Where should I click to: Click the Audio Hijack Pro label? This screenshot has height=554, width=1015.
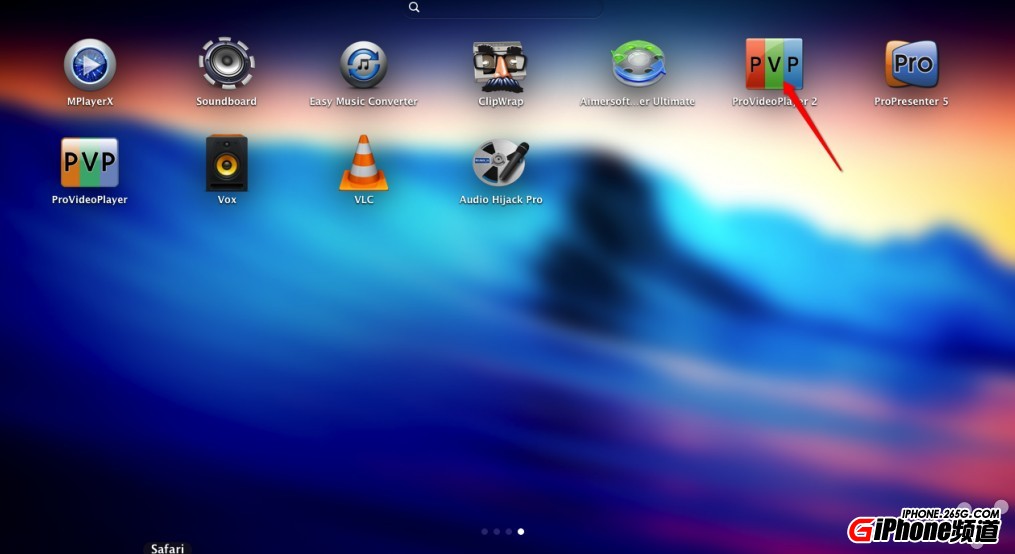tap(501, 199)
